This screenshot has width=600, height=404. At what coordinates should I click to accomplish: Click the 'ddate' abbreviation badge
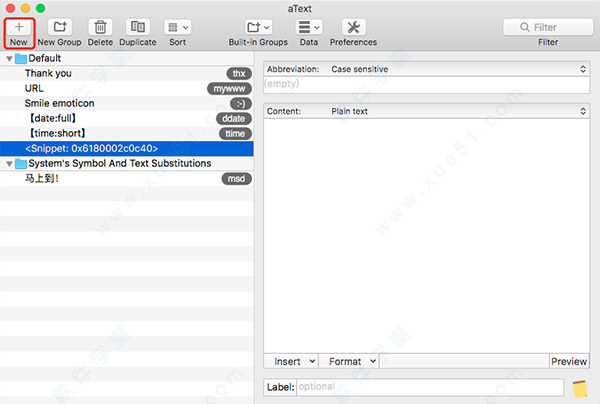tap(233, 119)
